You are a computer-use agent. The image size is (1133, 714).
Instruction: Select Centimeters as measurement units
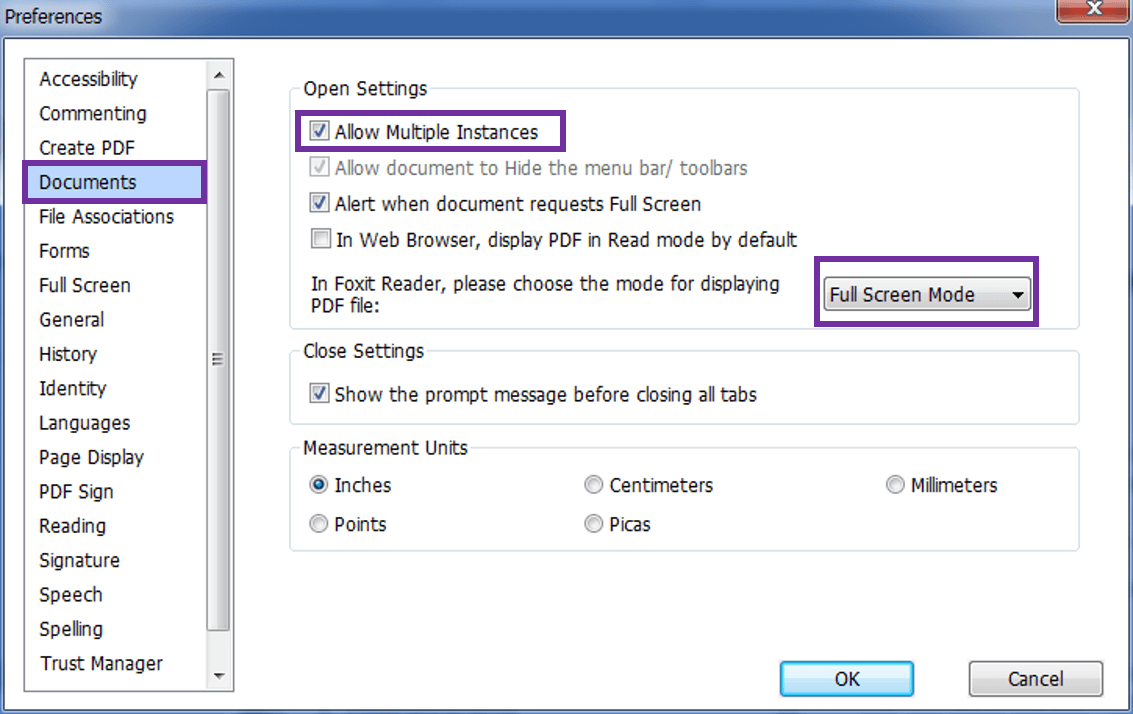point(593,484)
